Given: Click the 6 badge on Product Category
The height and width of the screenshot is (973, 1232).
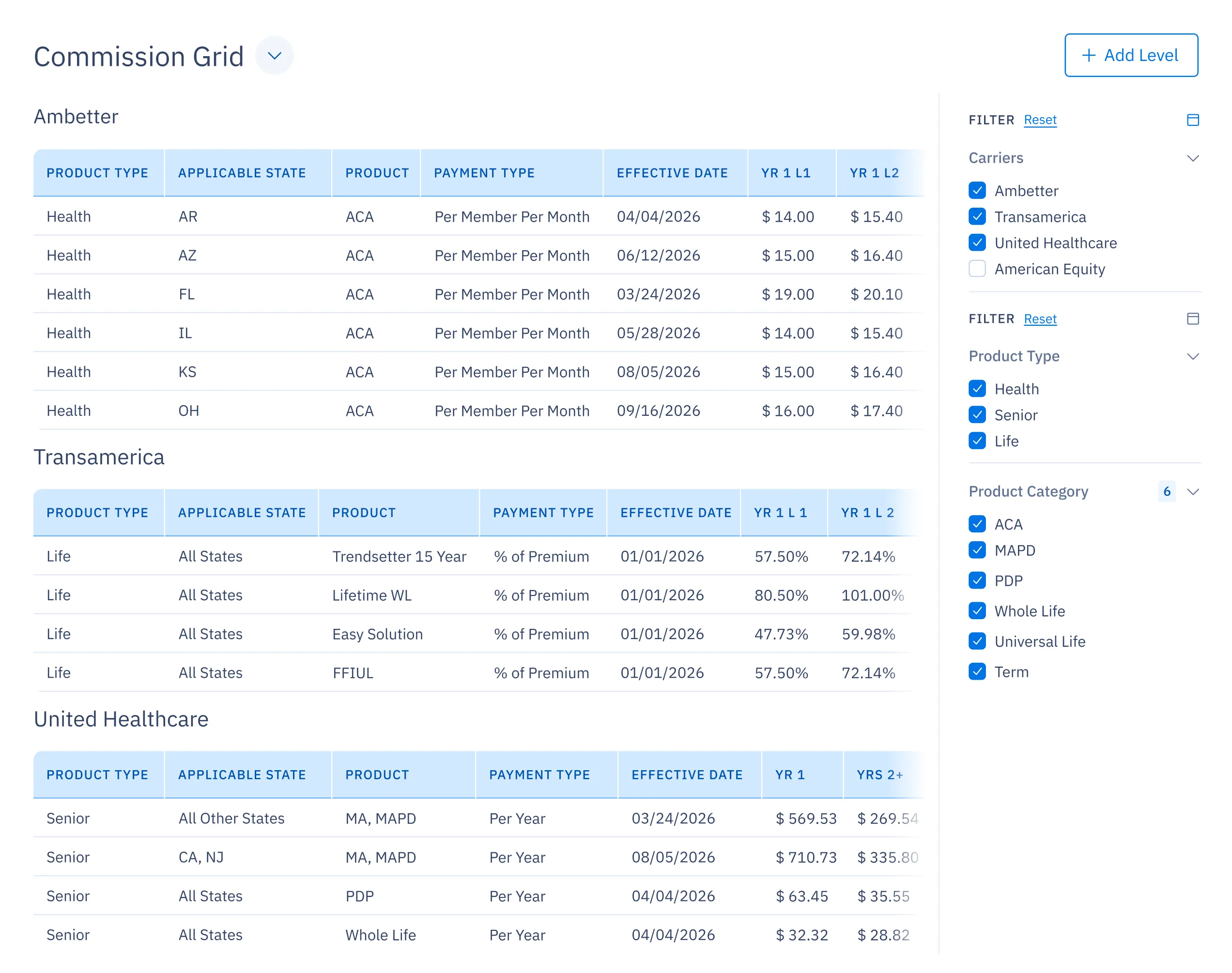Looking at the screenshot, I should tap(1167, 492).
